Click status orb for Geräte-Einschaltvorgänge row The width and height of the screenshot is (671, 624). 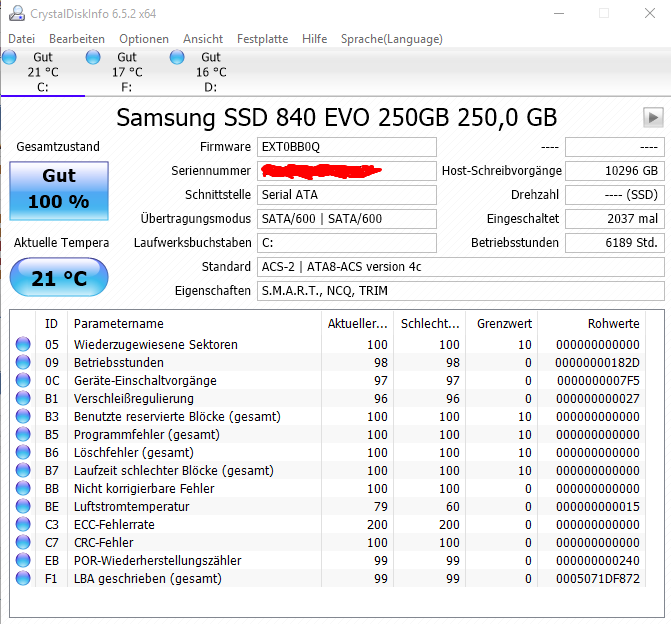click(23, 380)
